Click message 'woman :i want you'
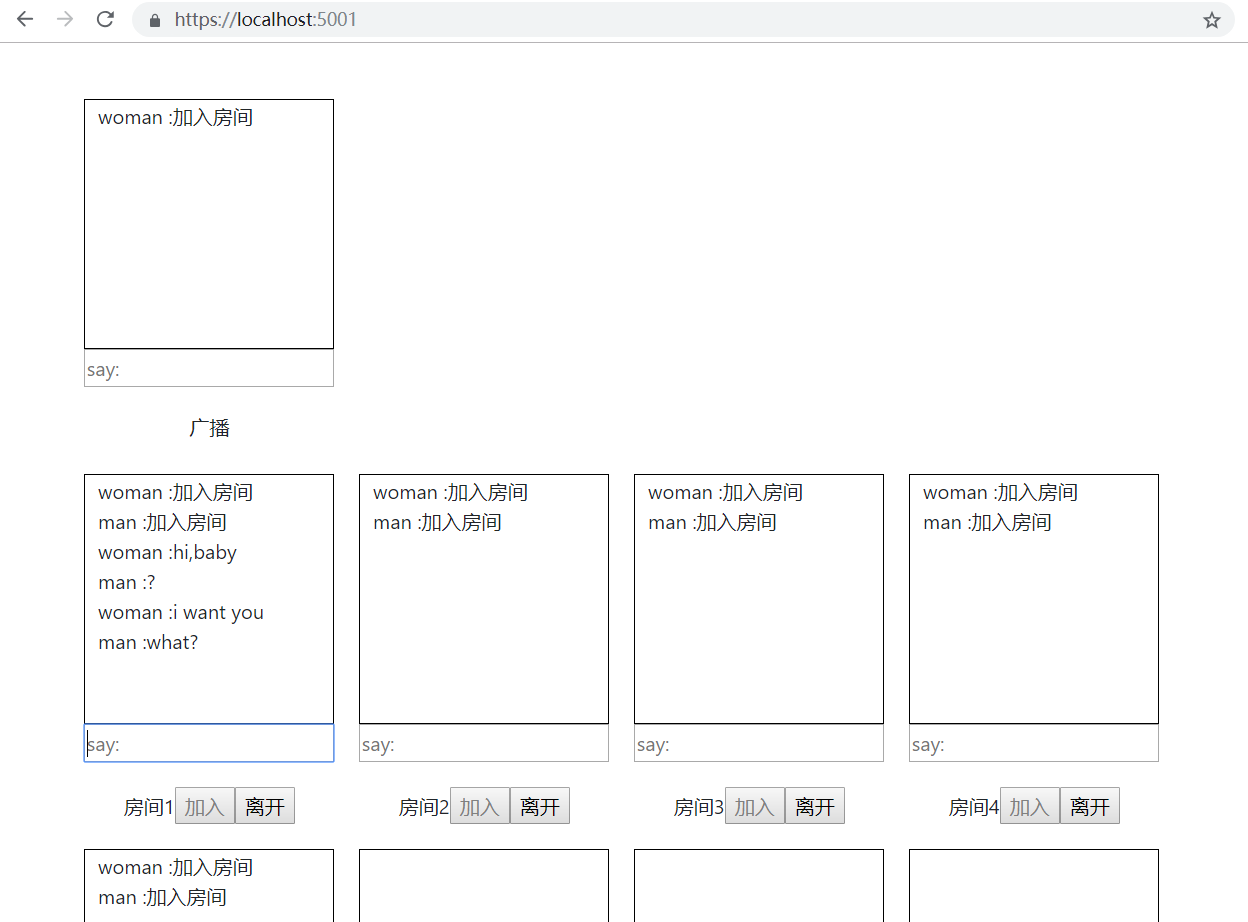 point(181,613)
